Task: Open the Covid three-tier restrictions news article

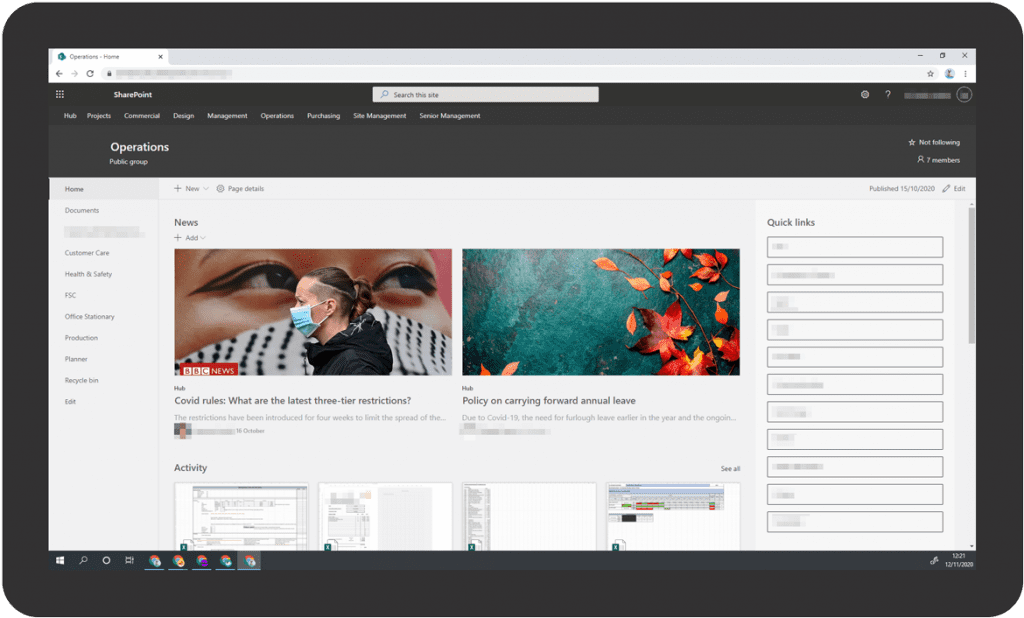Action: pos(295,400)
